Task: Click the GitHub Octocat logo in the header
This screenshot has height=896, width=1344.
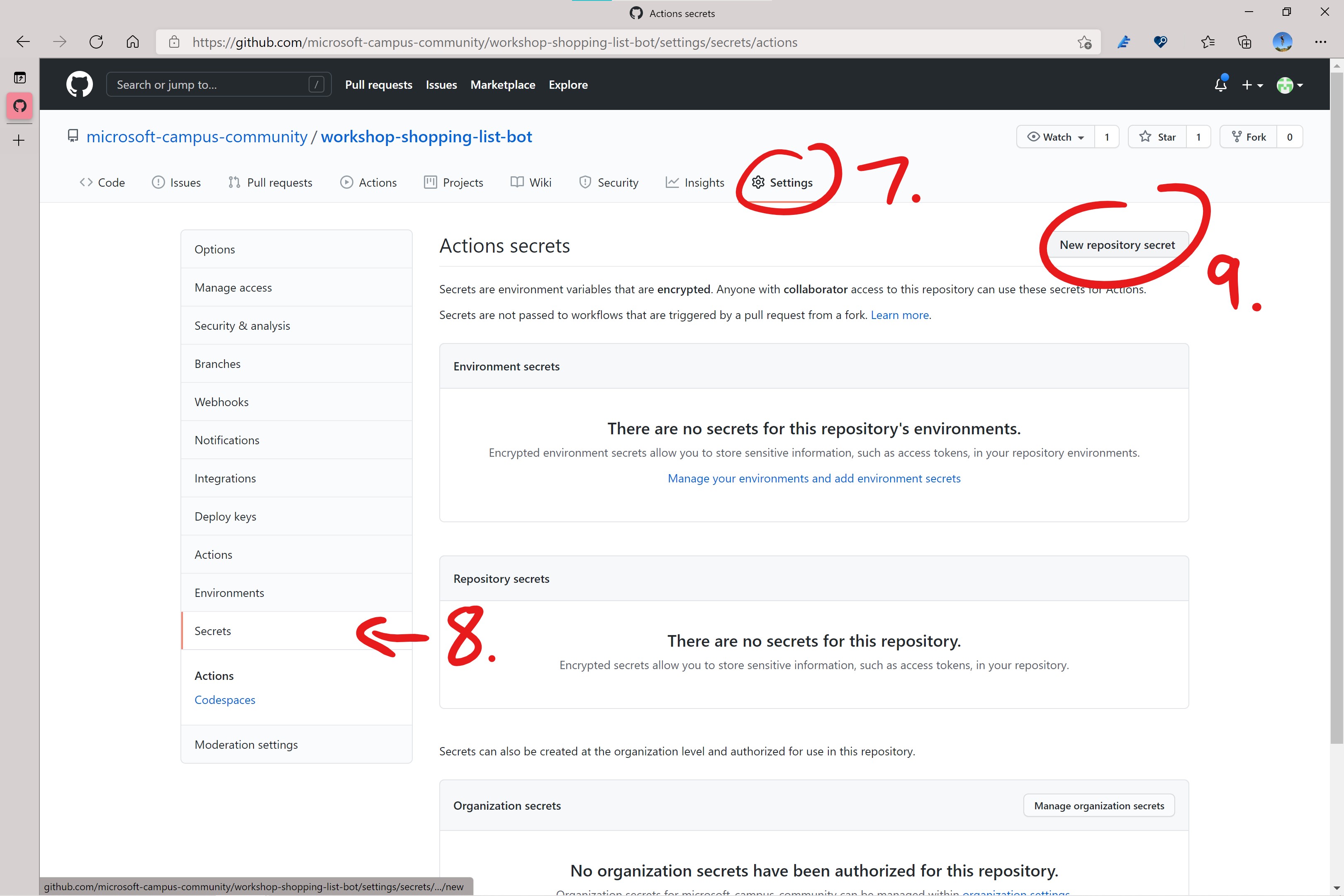Action: coord(79,85)
